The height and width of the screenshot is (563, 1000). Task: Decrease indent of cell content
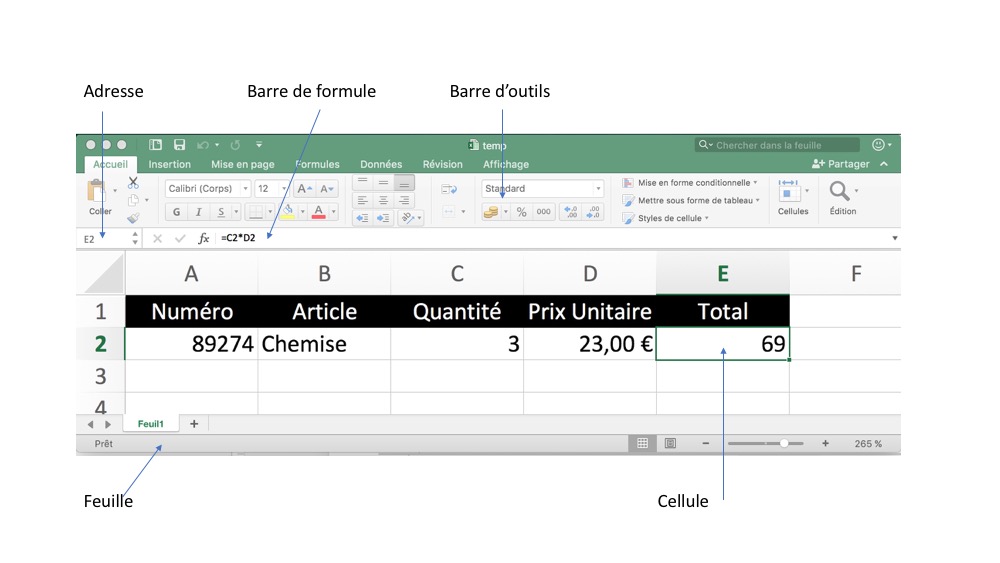[362, 218]
